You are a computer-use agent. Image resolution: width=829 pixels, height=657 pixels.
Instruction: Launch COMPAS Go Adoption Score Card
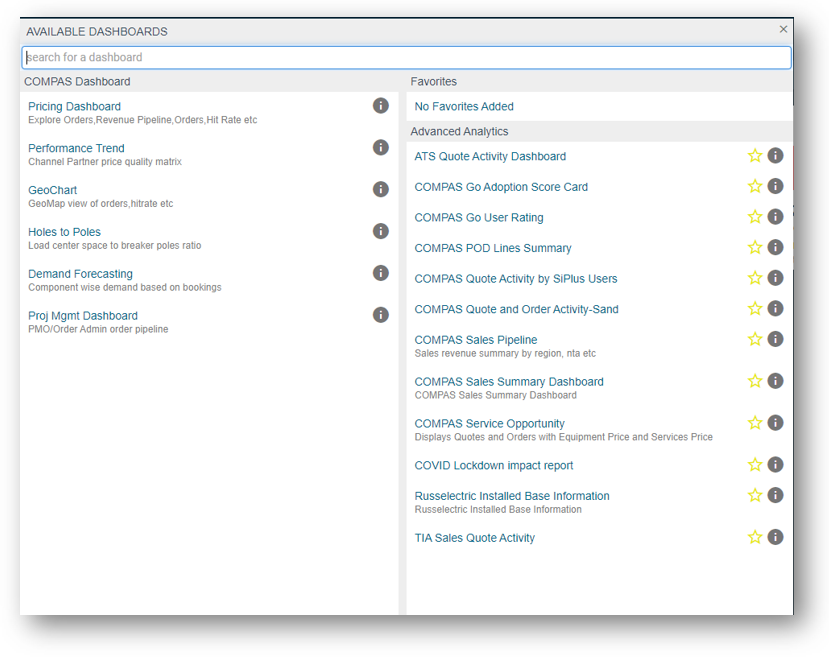(501, 187)
